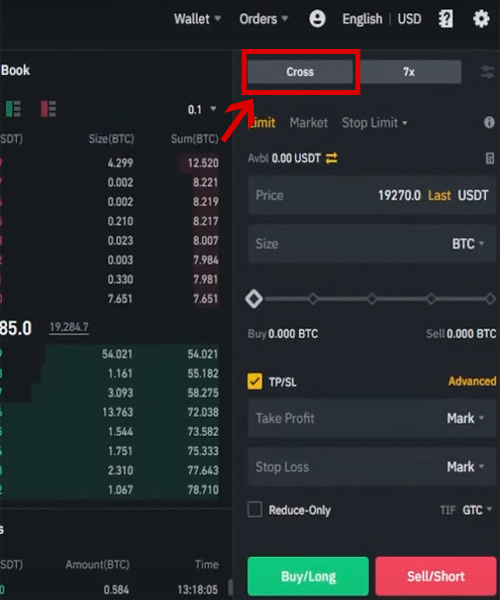500x600 pixels.
Task: Open the Wallet dropdown menu
Action: pos(197,19)
